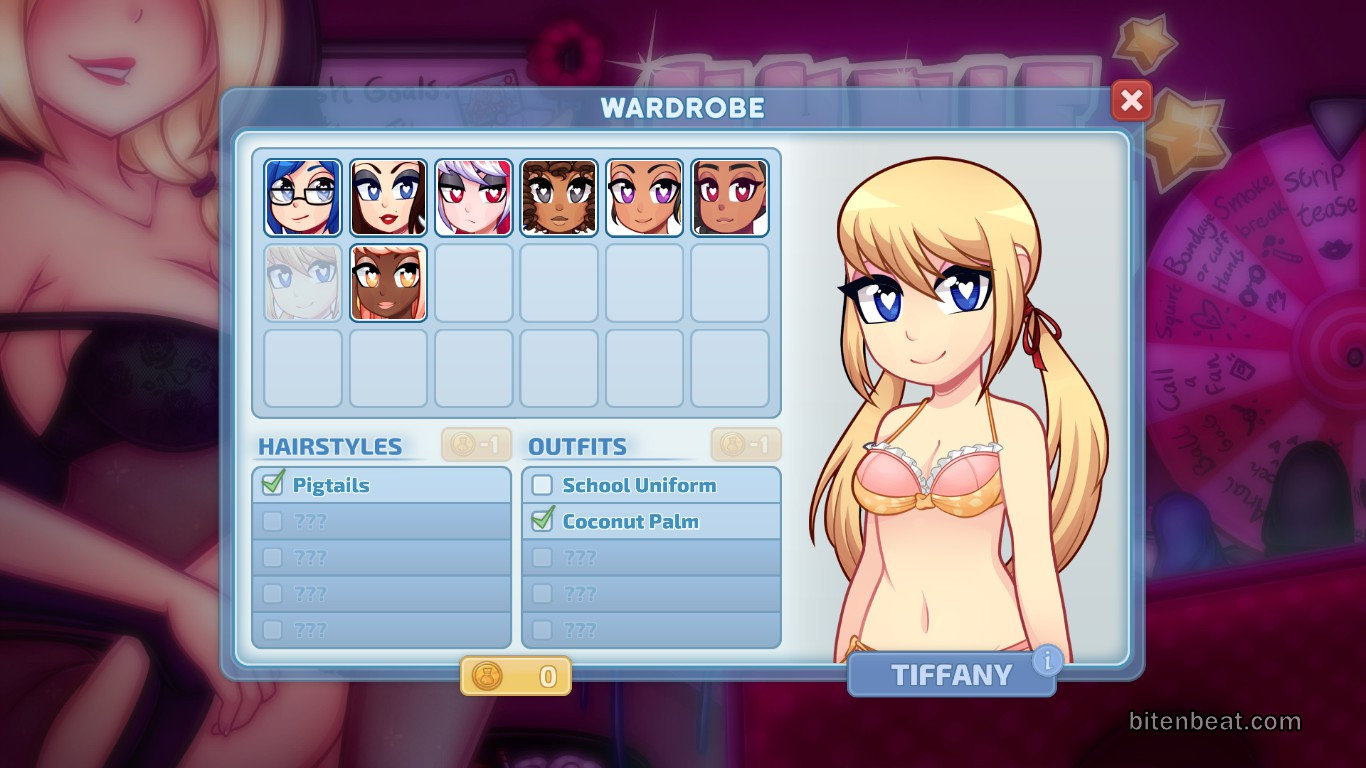Click the locked ??? outfit under Coconut Palm
The height and width of the screenshot is (768, 1366).
coord(580,557)
